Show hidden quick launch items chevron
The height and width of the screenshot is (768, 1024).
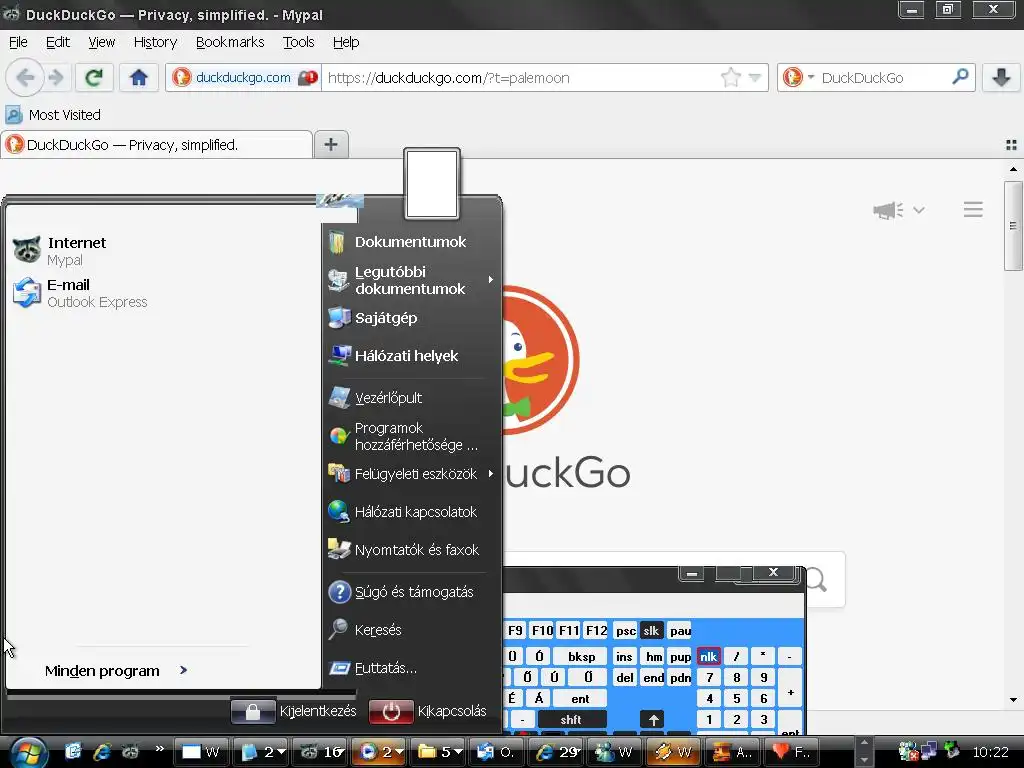pyautogui.click(x=159, y=749)
